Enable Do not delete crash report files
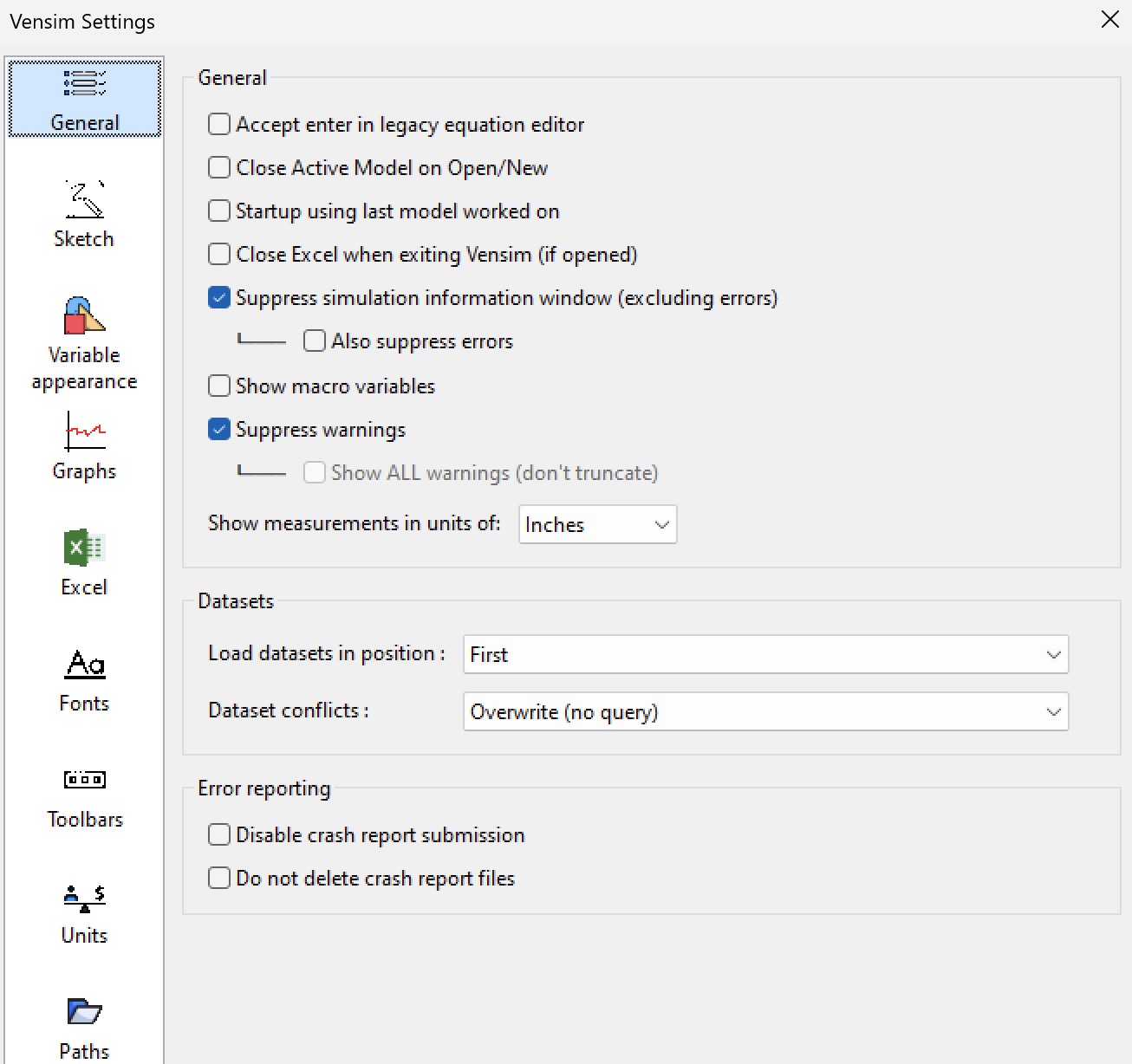 tap(219, 878)
